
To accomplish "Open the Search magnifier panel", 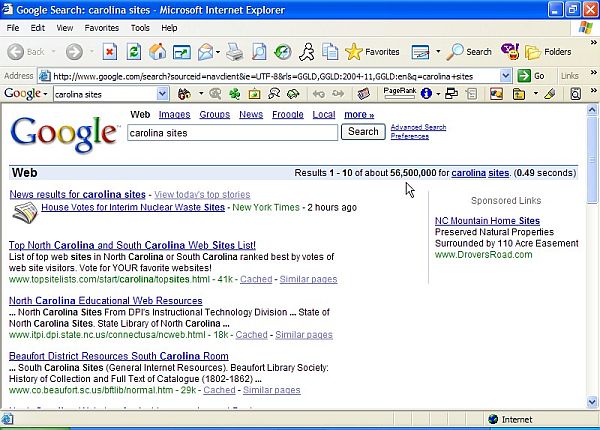I will tap(469, 52).
